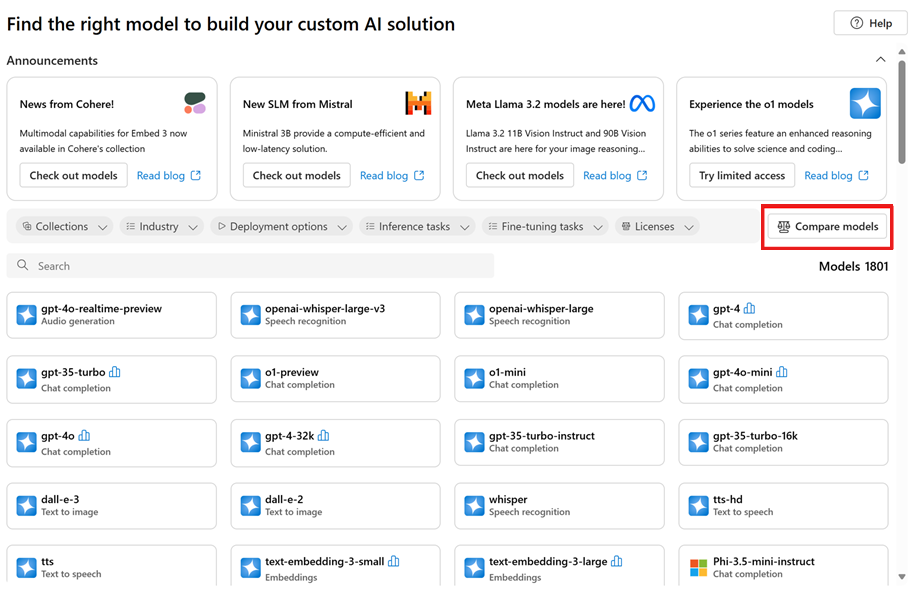Open the Licenses filter dropdown
The image size is (912, 590).
click(x=657, y=227)
